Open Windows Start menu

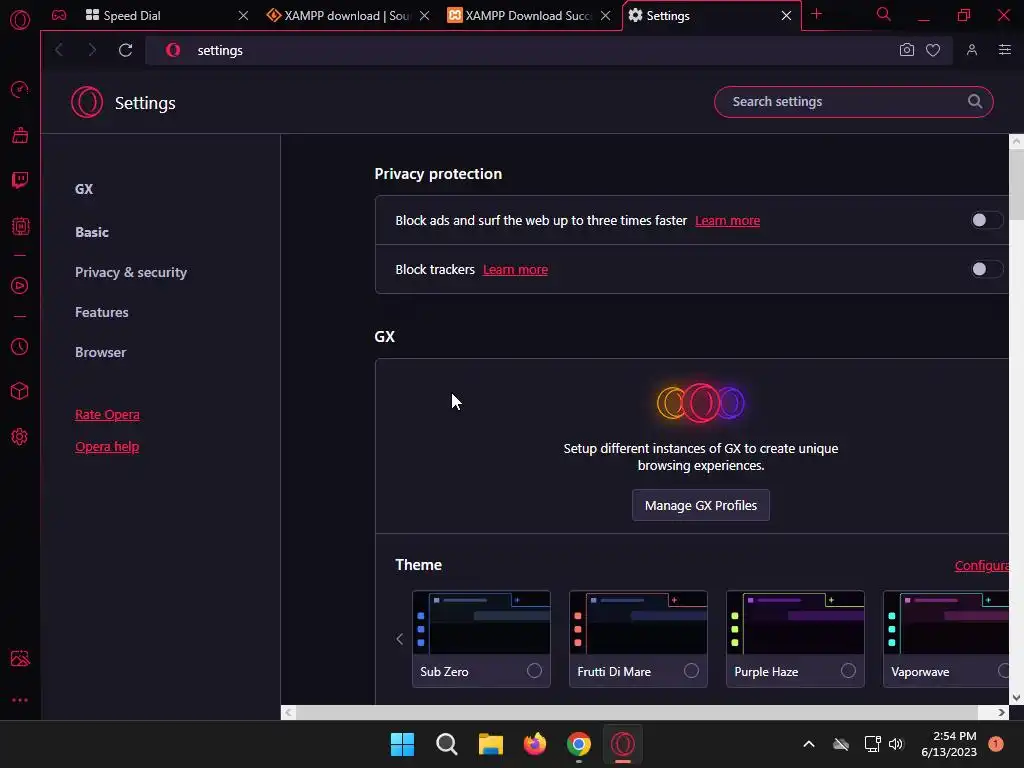point(402,744)
